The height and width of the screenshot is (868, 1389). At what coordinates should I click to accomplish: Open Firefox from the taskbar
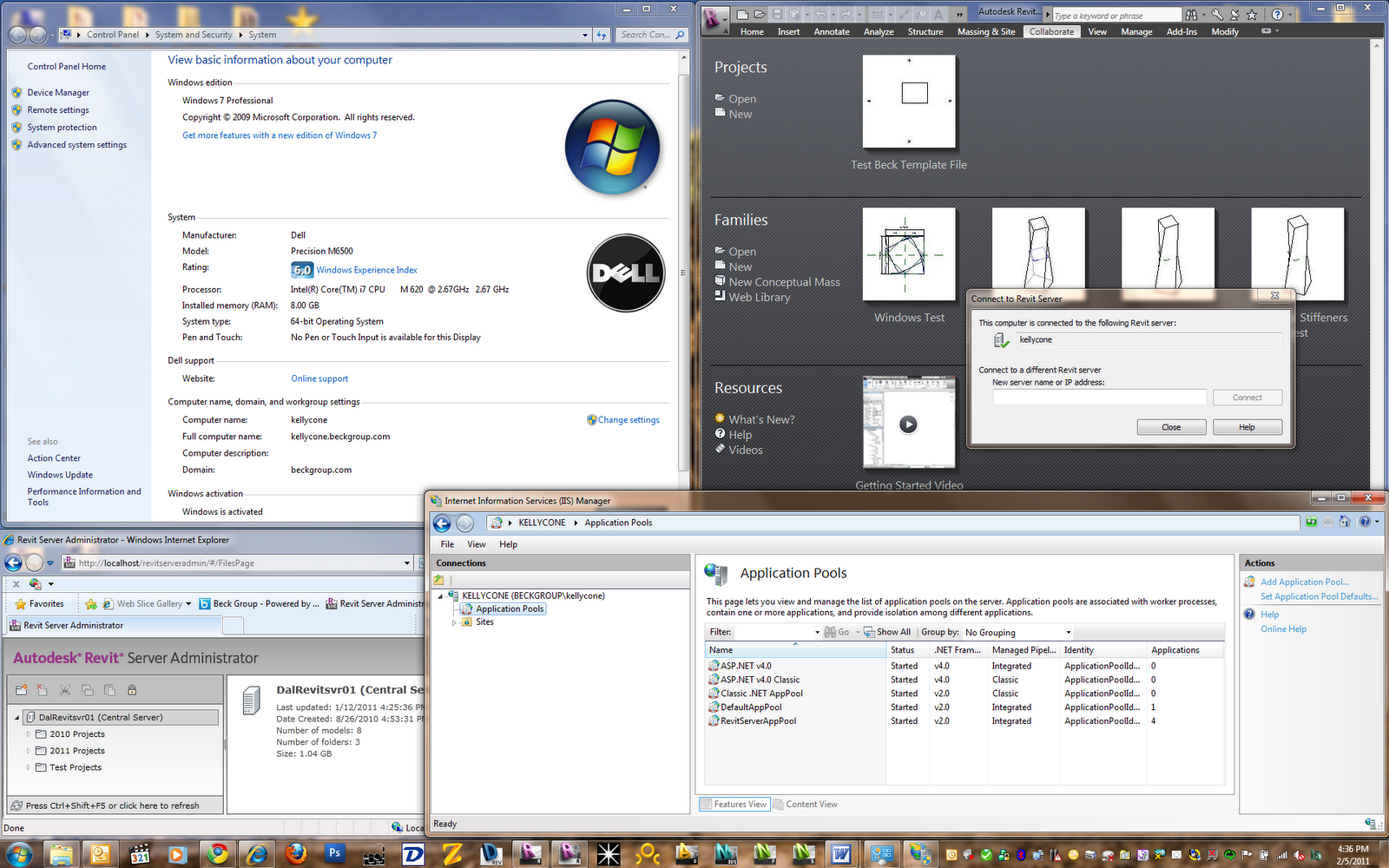[x=296, y=854]
